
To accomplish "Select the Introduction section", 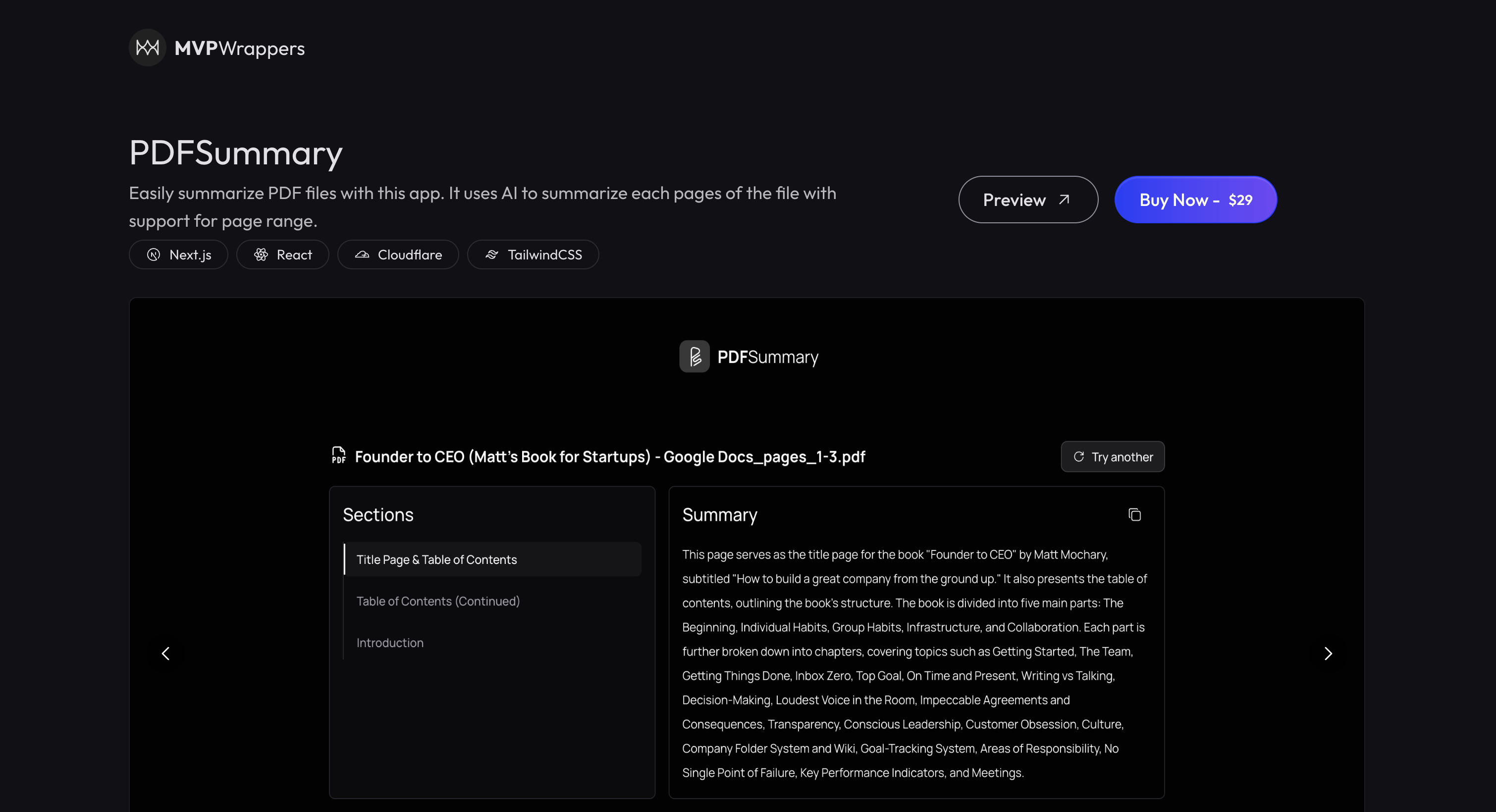I will (x=492, y=643).
